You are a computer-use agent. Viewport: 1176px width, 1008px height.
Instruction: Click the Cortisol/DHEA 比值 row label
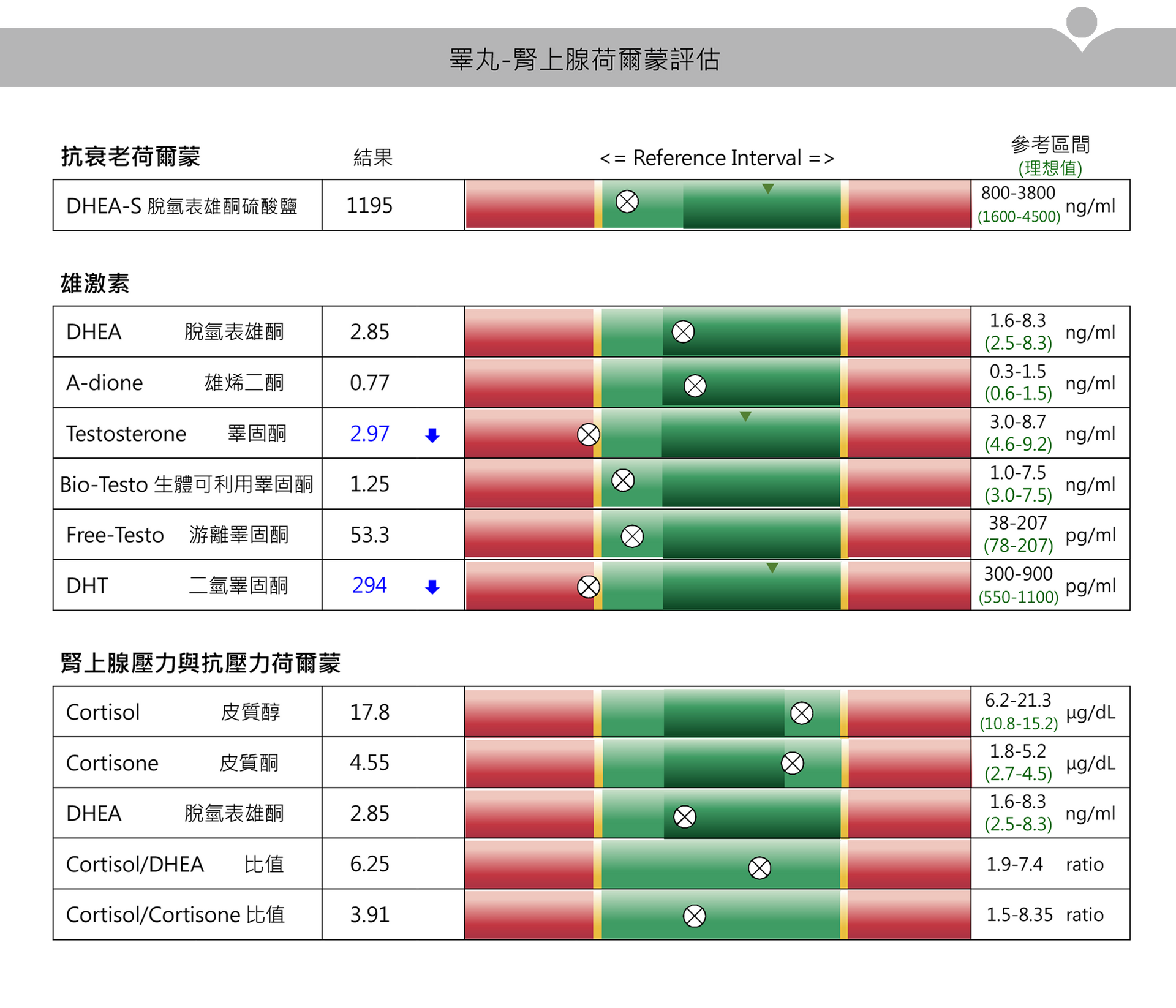point(175,864)
